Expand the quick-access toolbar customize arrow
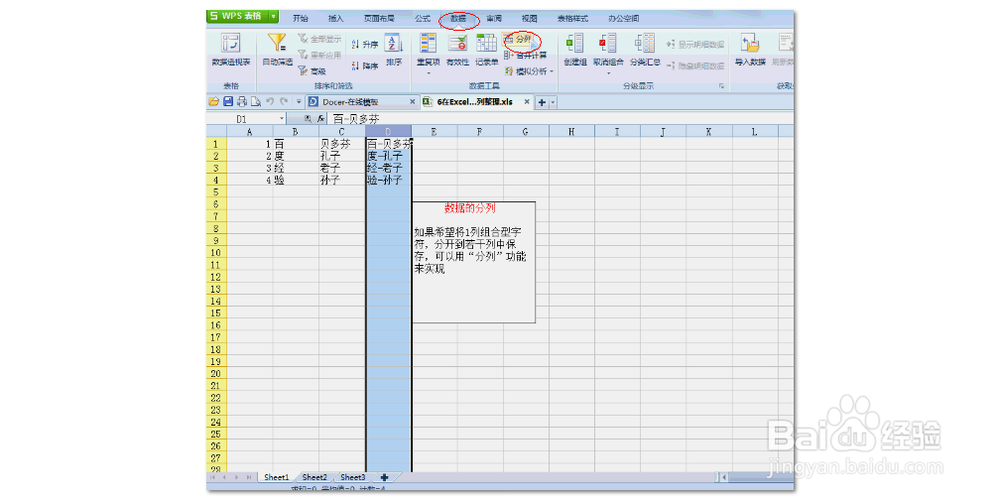This screenshot has height=502, width=1000. click(x=298, y=102)
